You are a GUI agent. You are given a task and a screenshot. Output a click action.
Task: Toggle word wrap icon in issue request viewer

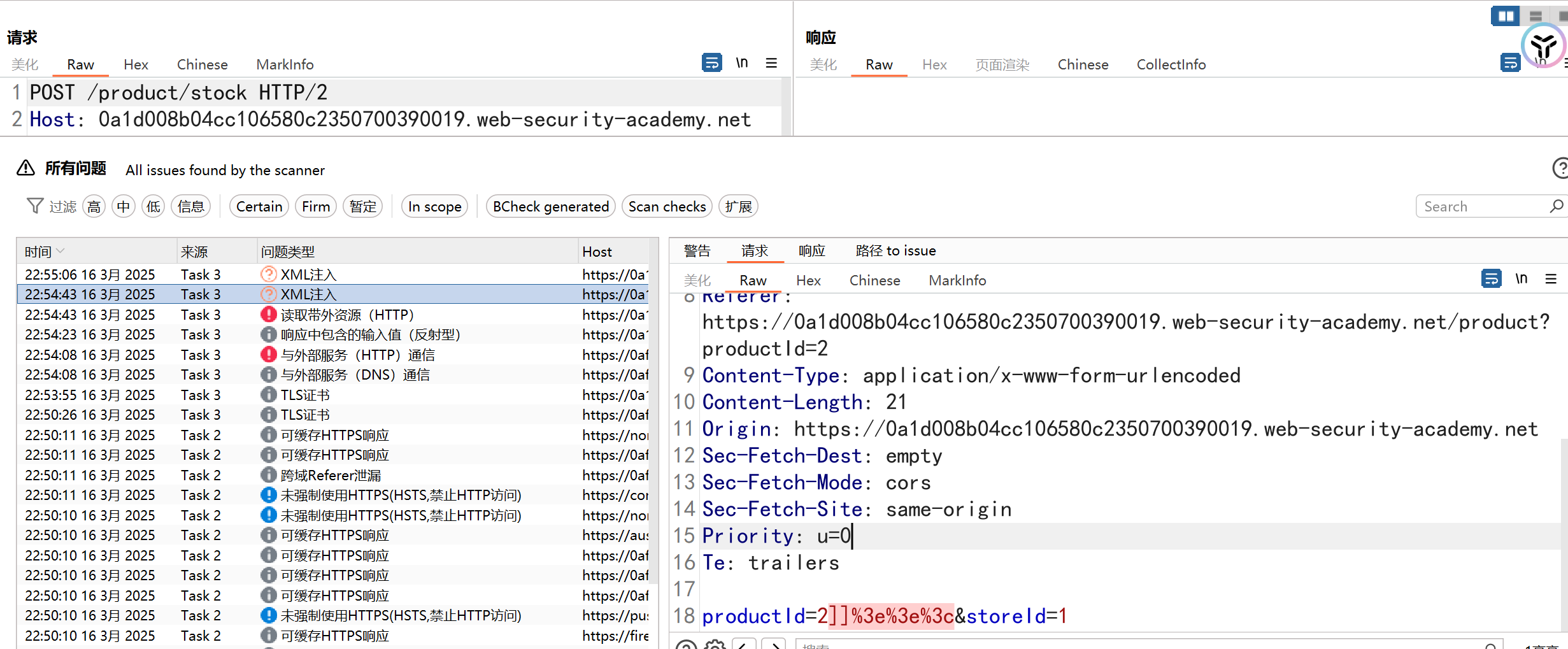point(1491,279)
